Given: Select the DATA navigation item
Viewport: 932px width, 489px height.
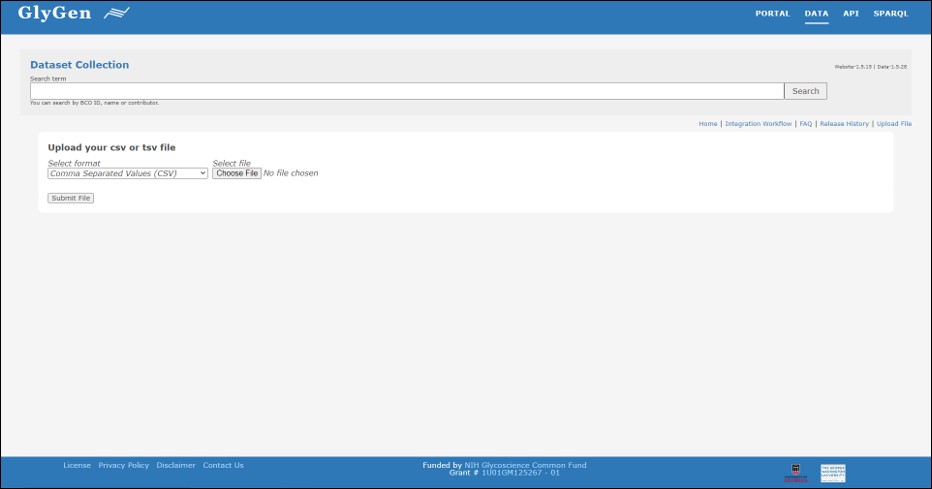Looking at the screenshot, I should (816, 14).
